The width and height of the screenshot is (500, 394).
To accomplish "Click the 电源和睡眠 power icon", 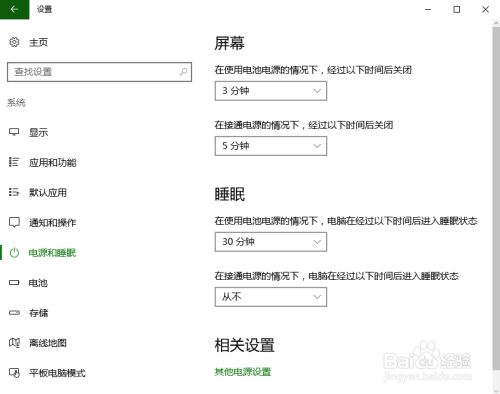I will point(14,253).
